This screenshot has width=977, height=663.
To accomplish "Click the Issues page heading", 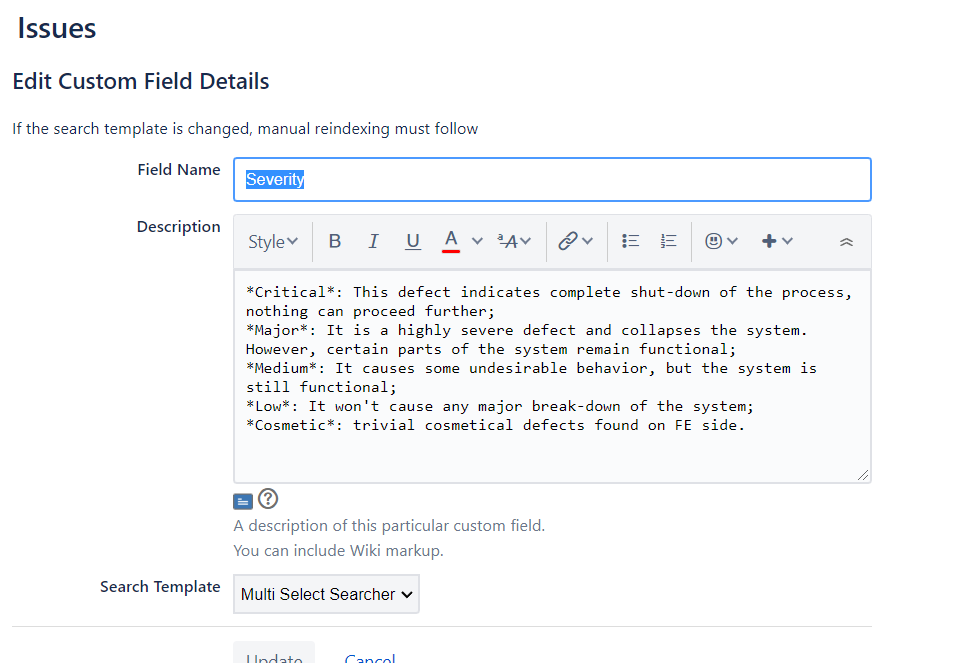I will coord(57,28).
